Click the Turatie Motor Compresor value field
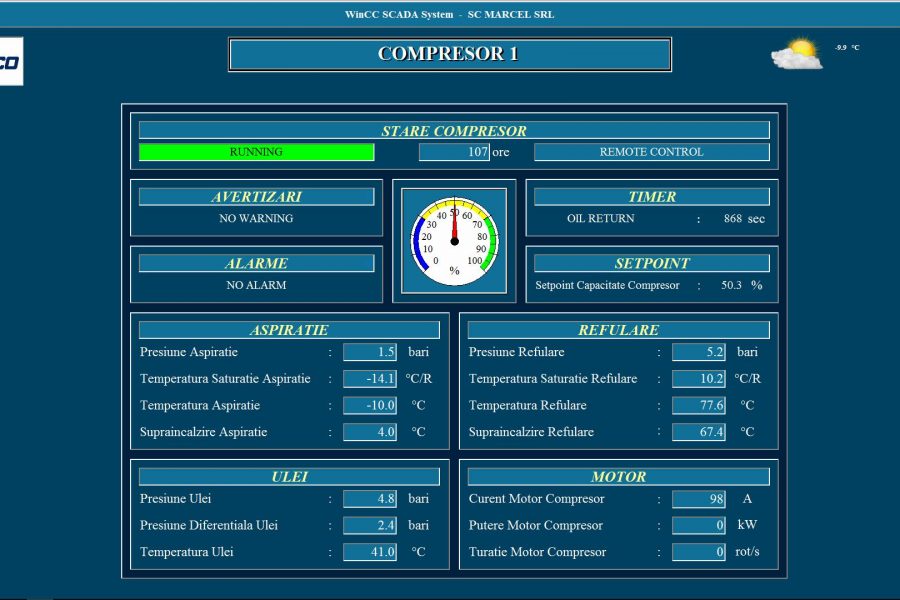Viewport: 900px width, 600px height. pyautogui.click(x=699, y=552)
